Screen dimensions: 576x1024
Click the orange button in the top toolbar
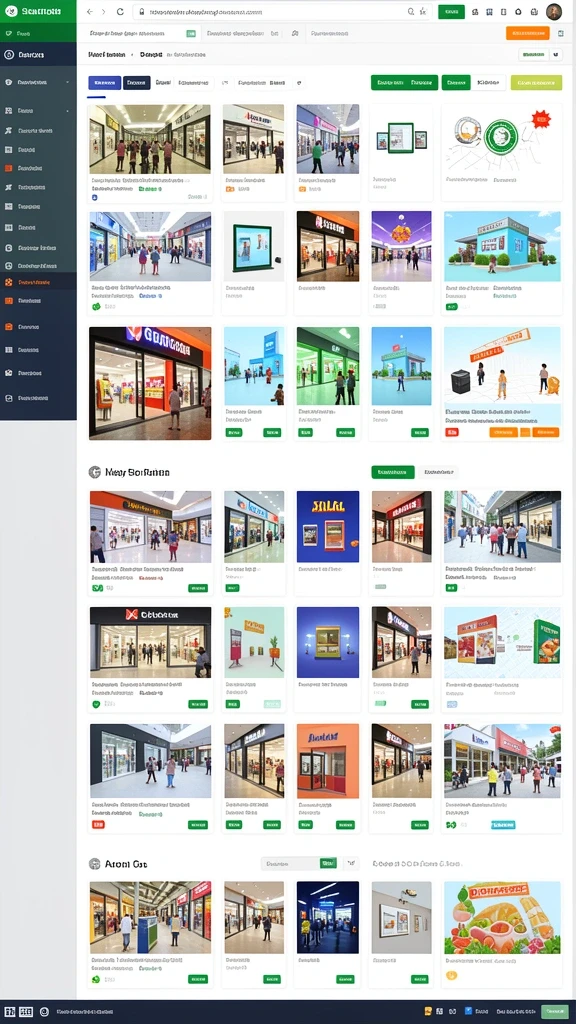coord(527,33)
